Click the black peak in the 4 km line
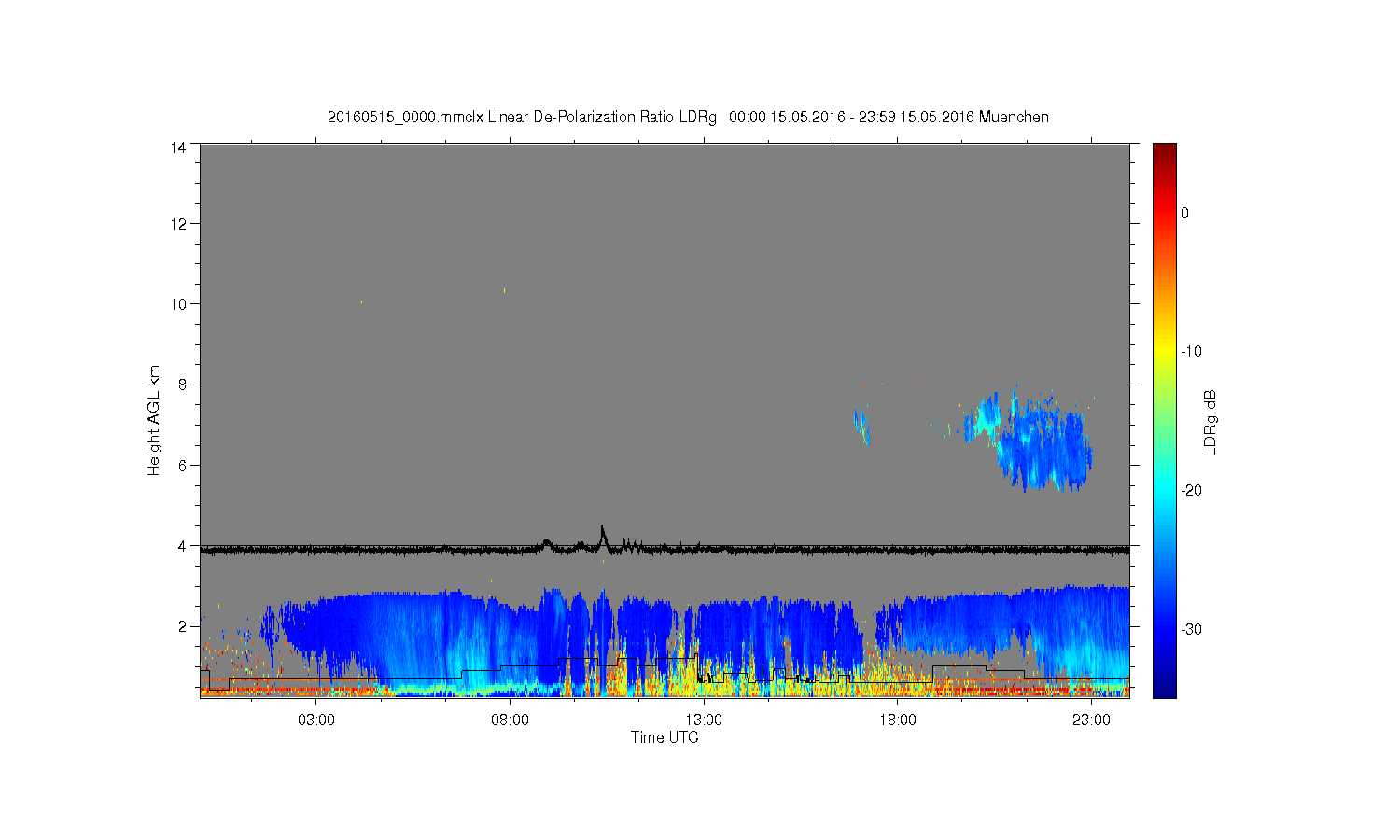The image size is (1400, 840). [602, 536]
